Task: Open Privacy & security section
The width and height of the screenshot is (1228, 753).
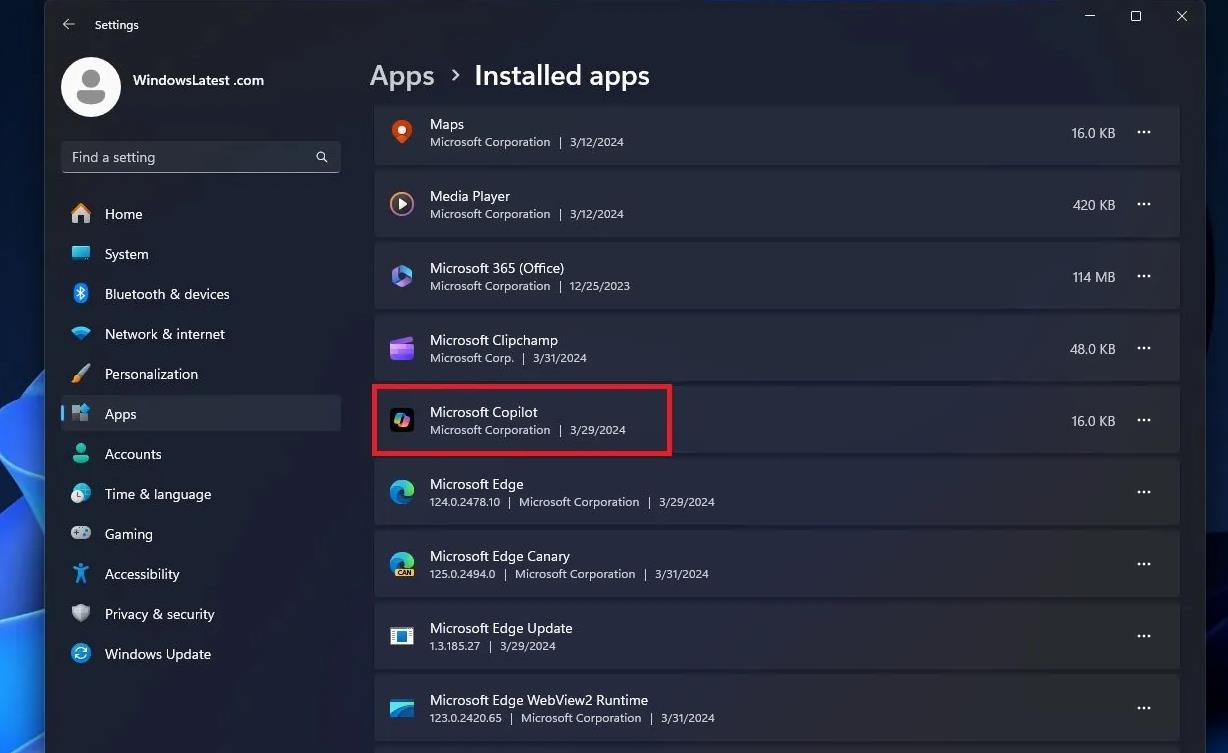Action: click(x=159, y=614)
